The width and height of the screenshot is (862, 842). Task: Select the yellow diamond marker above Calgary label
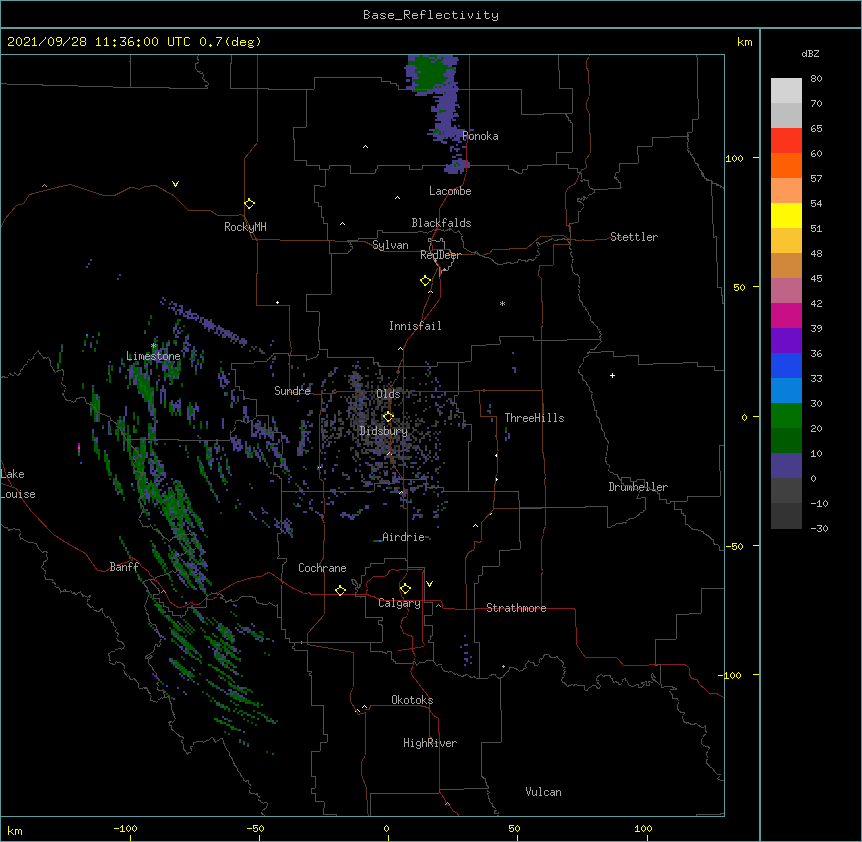(405, 589)
